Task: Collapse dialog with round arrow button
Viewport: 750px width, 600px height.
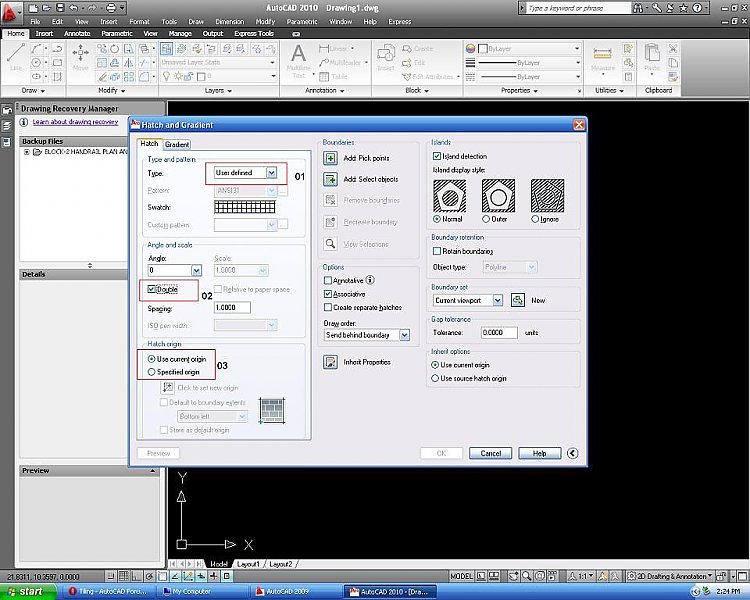Action: [572, 453]
